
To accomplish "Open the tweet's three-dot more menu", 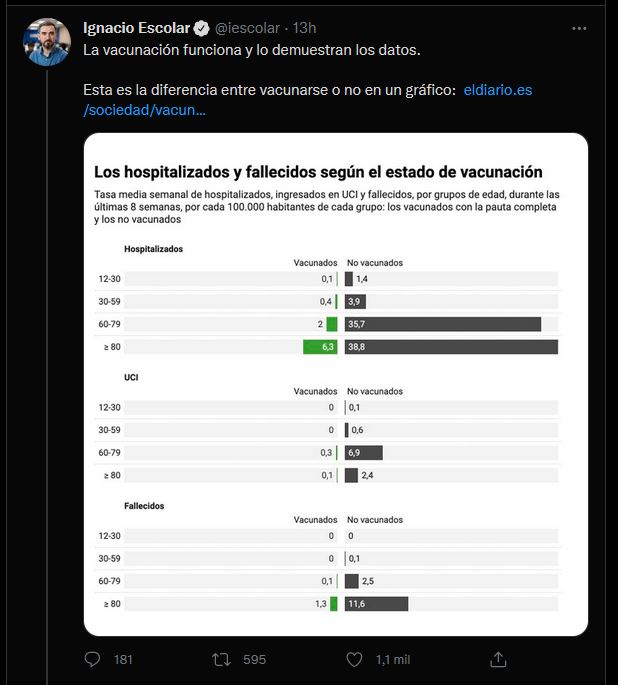I will [x=579, y=28].
